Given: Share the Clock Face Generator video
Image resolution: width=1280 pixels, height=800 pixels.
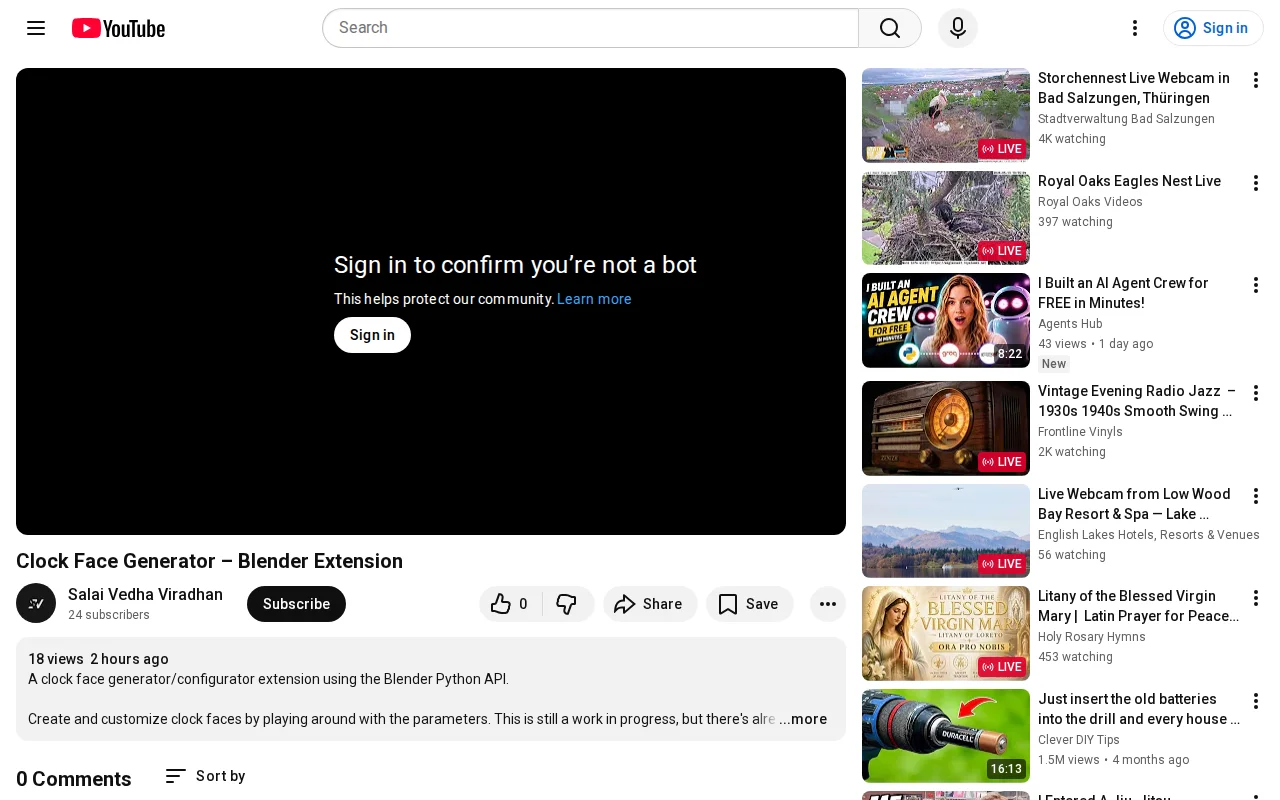Looking at the screenshot, I should (650, 604).
